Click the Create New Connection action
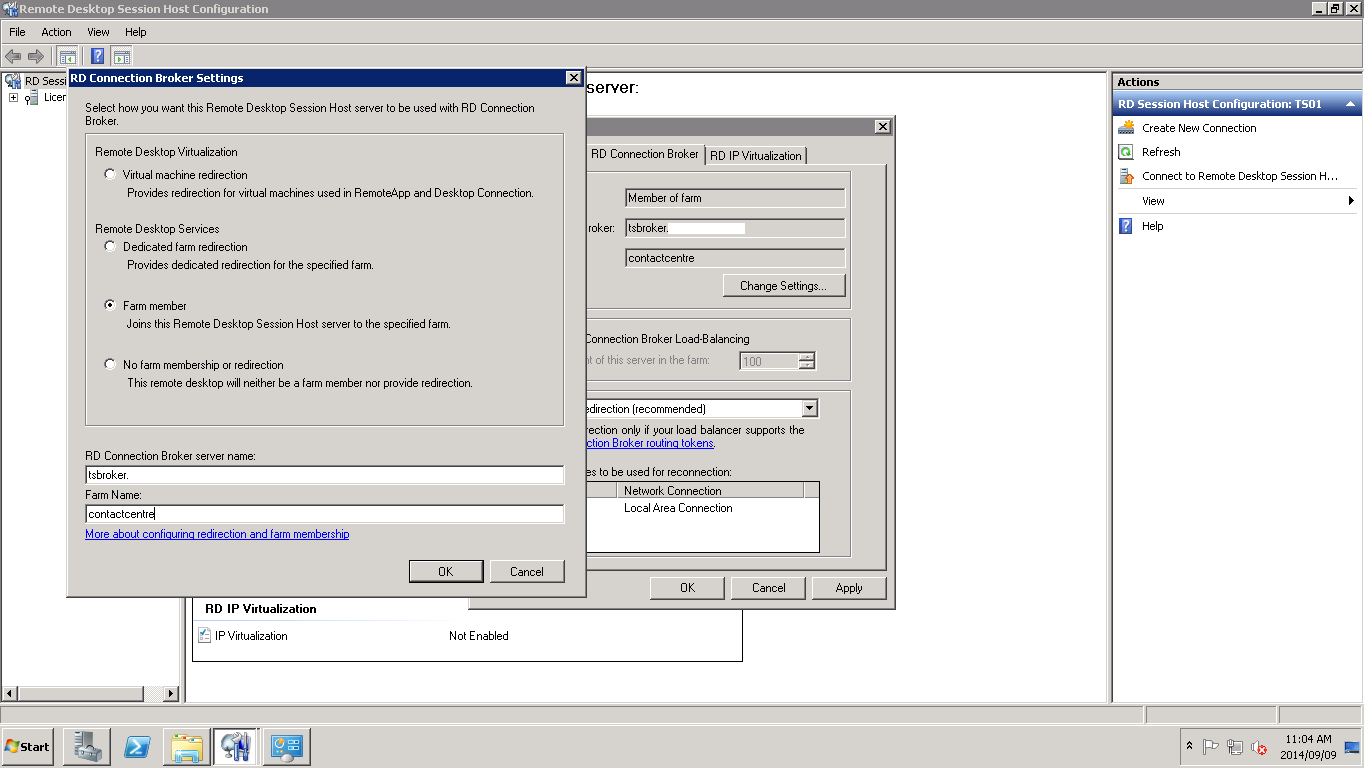 point(1199,128)
